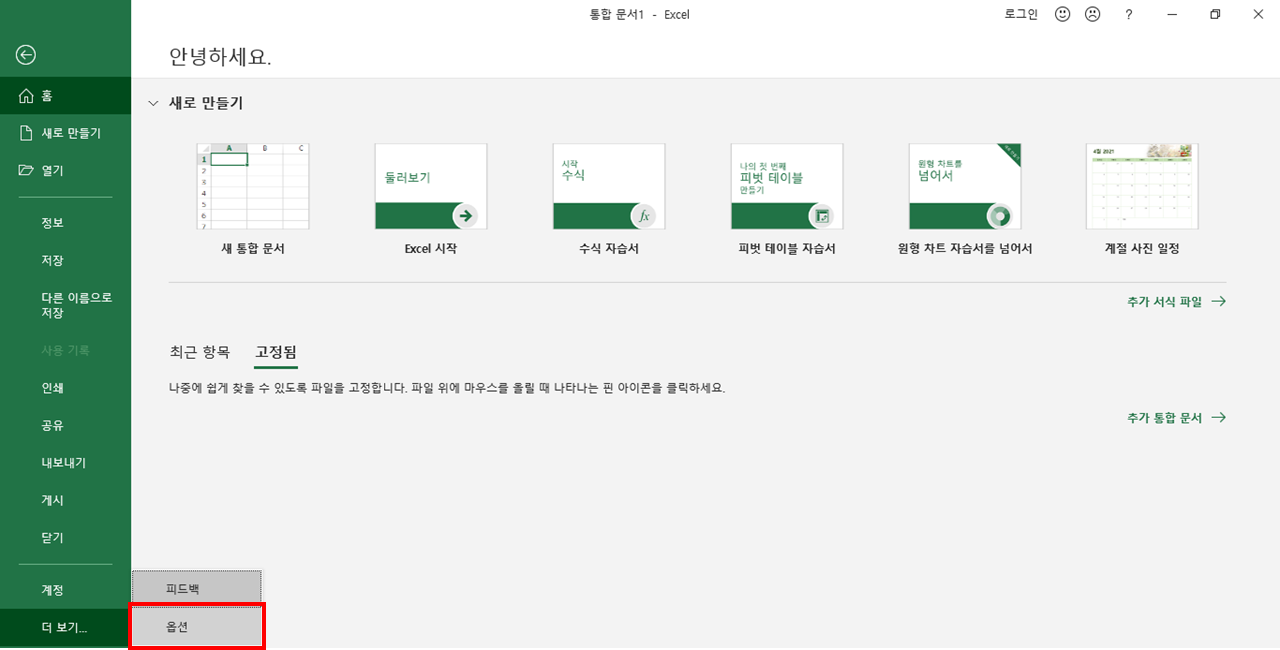
Task: Open 열기 in the left sidebar
Action: click(65, 170)
